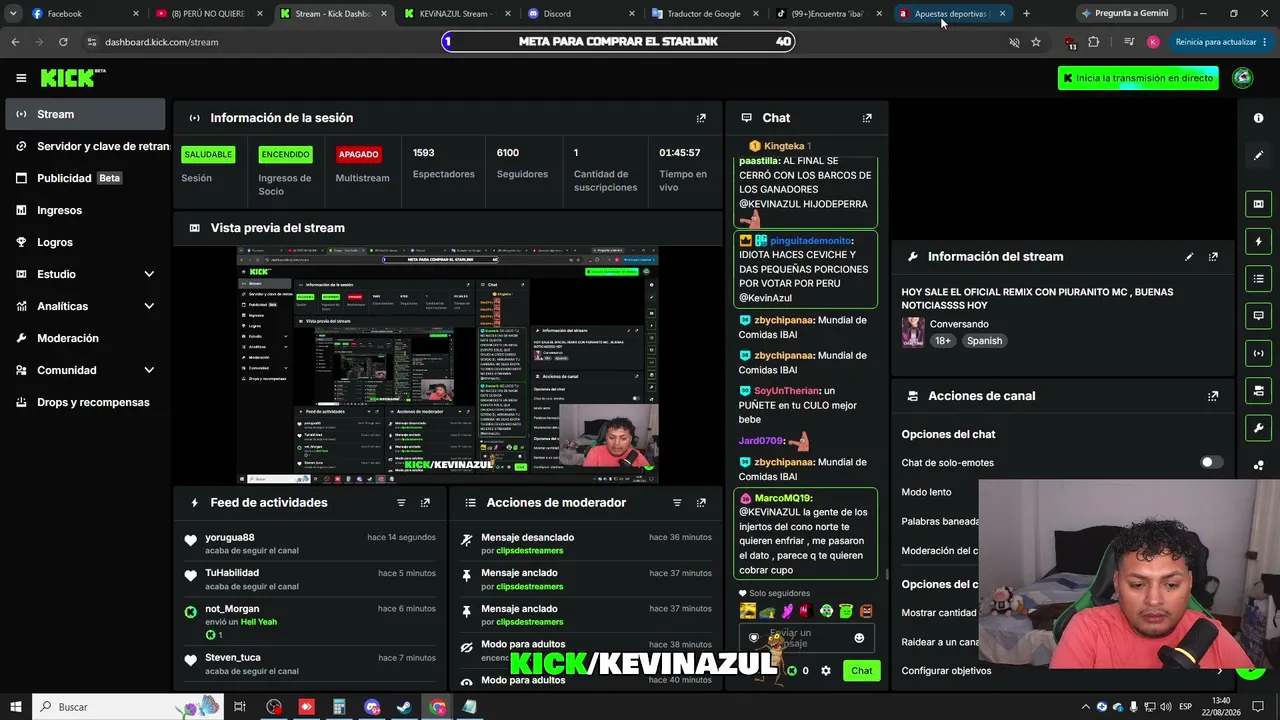Screen dimensions: 1280x720
Task: Expand the Estudio sidebar section
Action: (x=149, y=274)
